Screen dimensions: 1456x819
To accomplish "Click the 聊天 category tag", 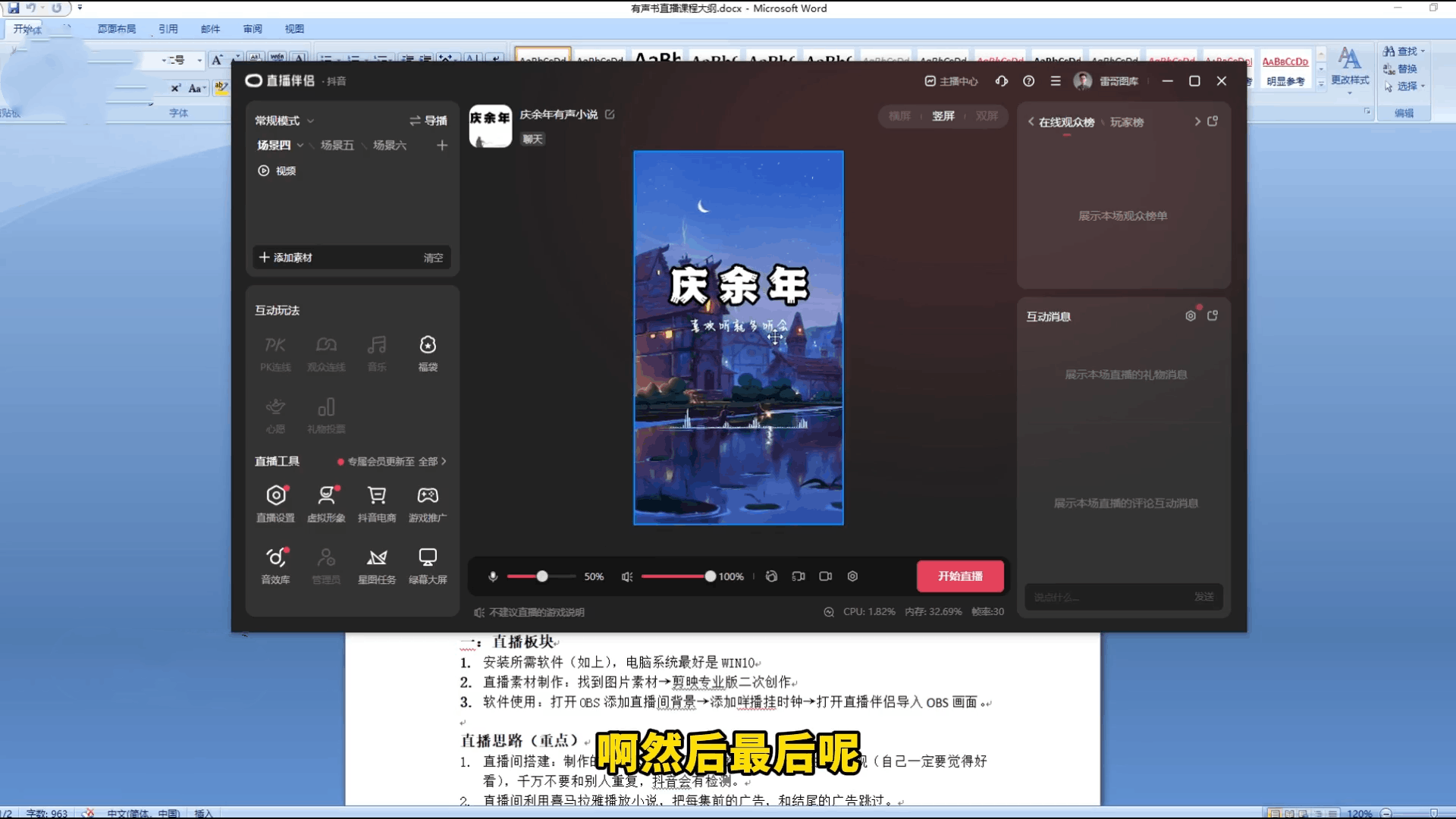I will tap(533, 140).
